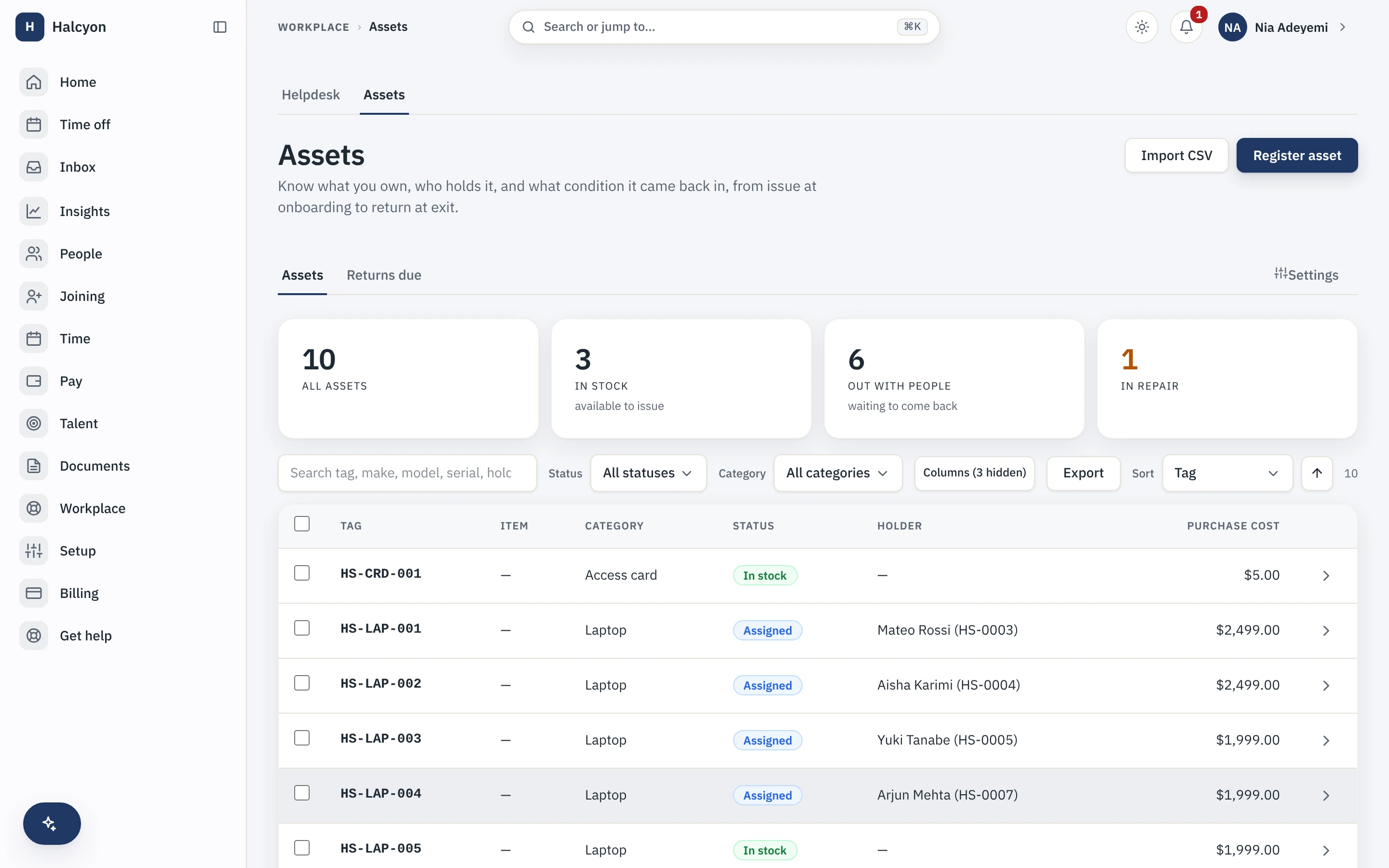Click the Register asset button
The image size is (1389, 868).
click(1296, 155)
